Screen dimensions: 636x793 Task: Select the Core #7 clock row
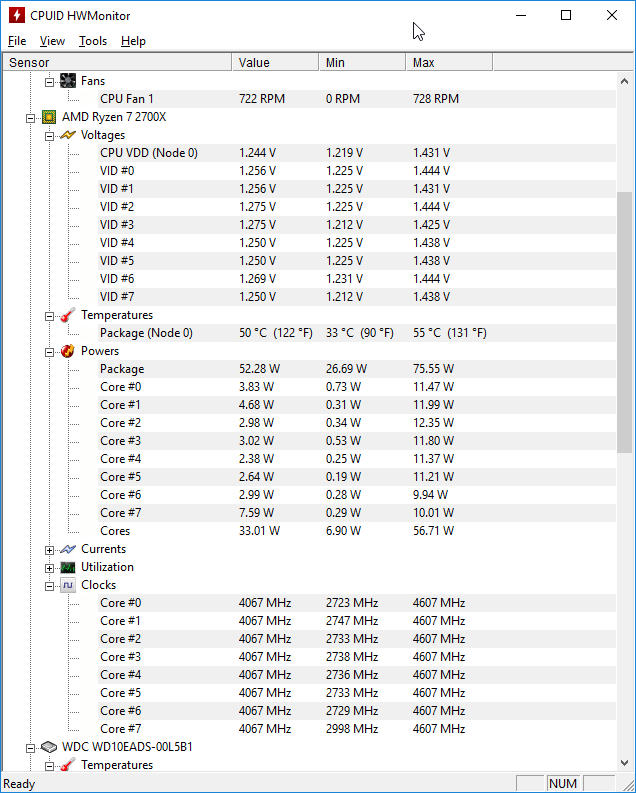357,729
